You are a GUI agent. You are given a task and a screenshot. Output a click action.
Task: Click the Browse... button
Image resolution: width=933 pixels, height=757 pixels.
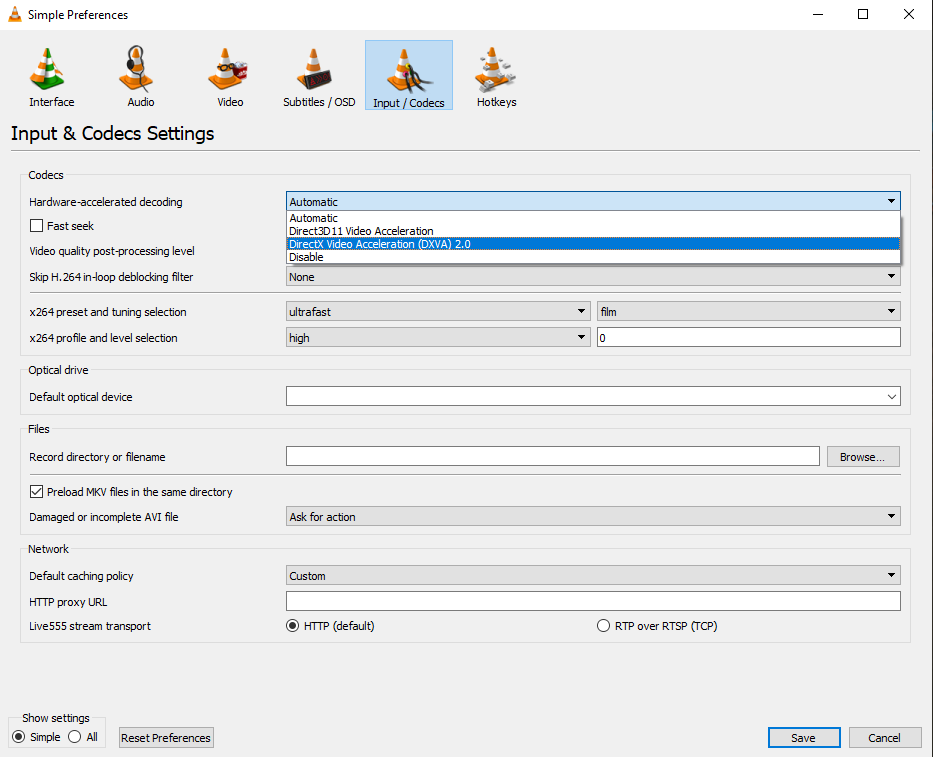[863, 456]
